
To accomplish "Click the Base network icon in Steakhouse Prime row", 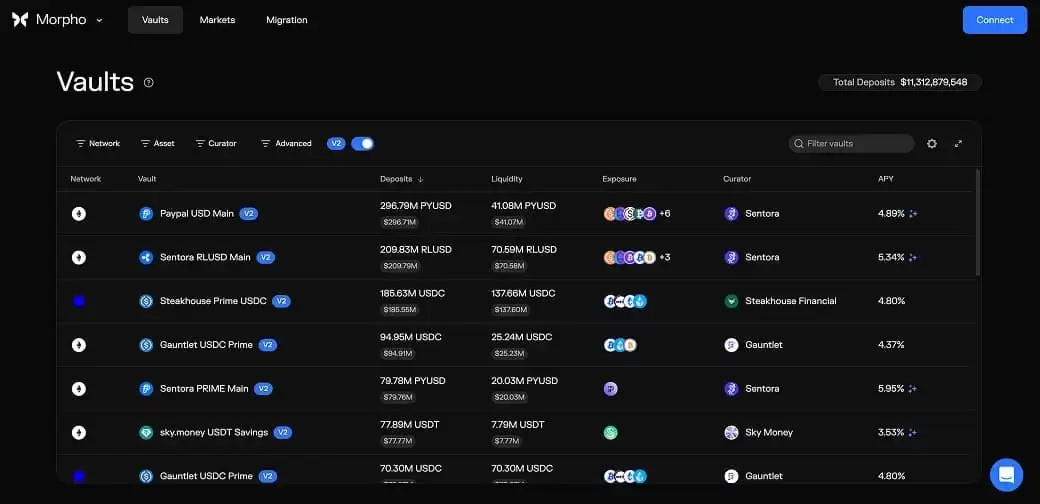I will tap(79, 301).
